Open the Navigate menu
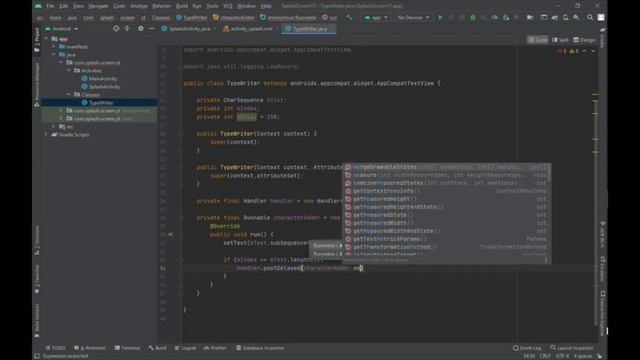Image resolution: width=640 pixels, height=360 pixels. click(98, 6)
